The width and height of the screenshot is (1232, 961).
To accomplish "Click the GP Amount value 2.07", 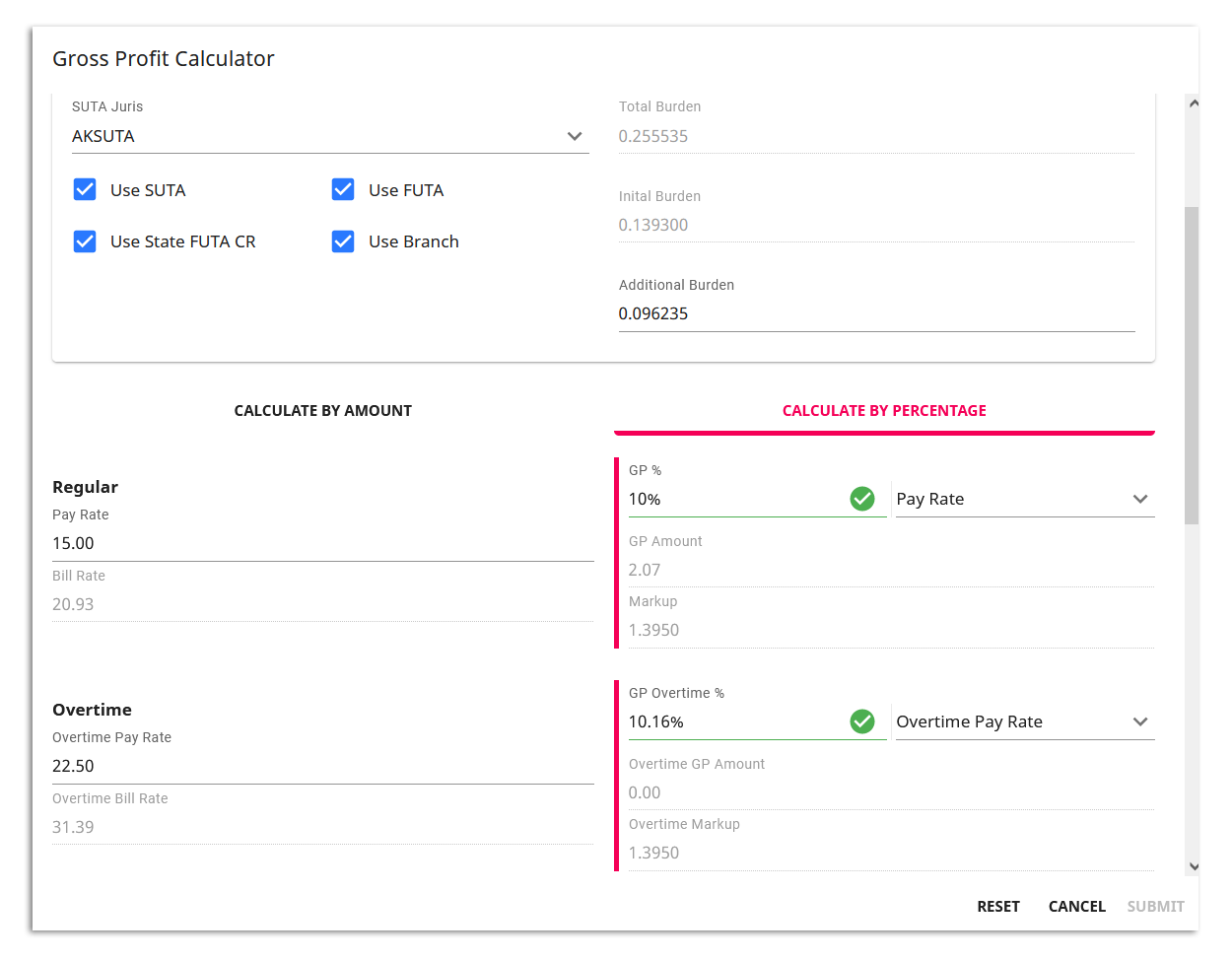I will (x=645, y=570).
